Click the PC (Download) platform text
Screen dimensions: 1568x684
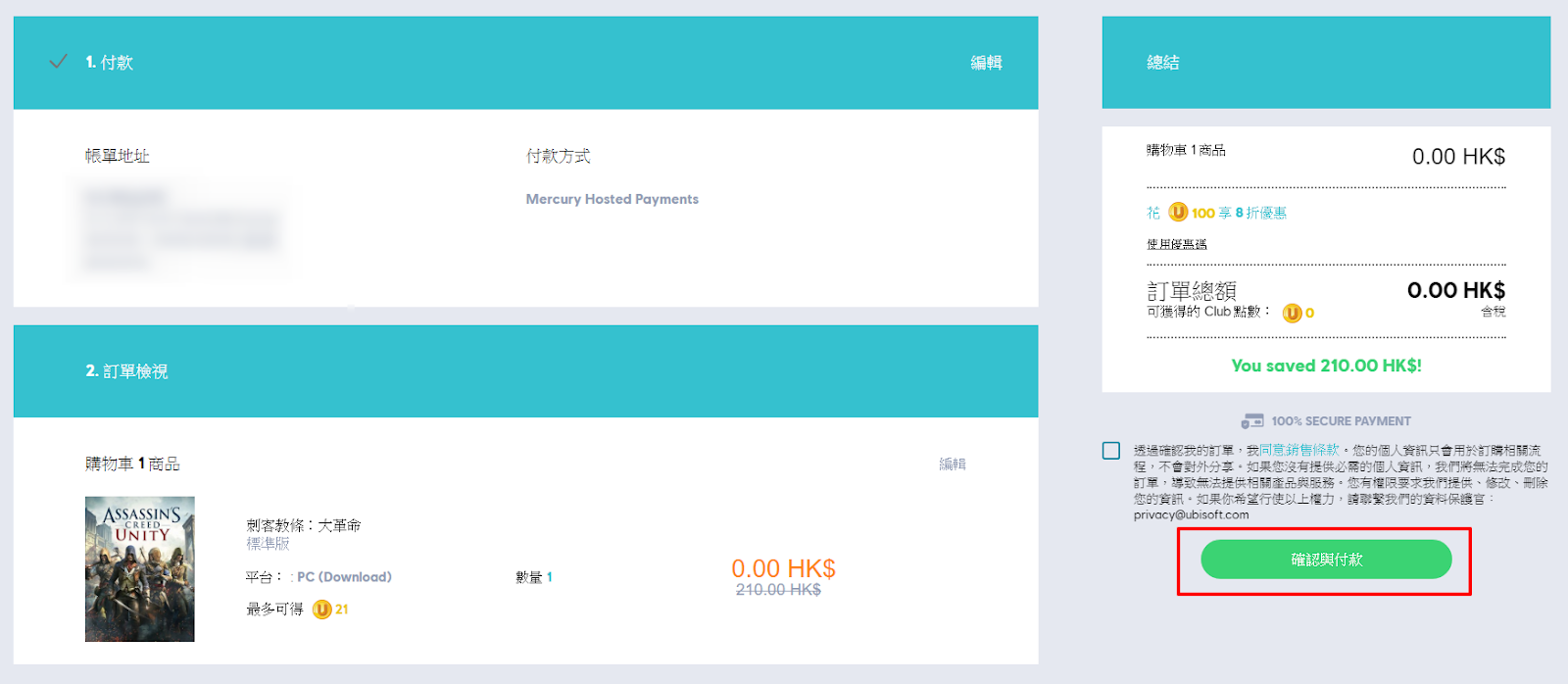344,577
